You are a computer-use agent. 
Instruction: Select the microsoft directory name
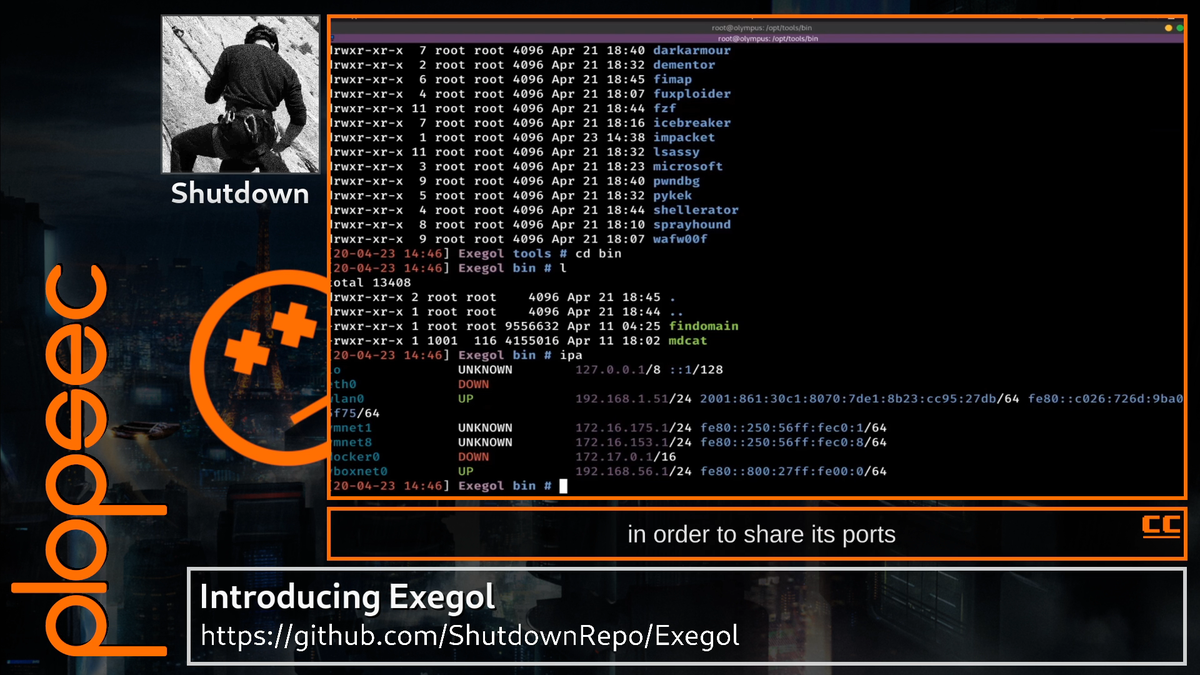click(688, 166)
